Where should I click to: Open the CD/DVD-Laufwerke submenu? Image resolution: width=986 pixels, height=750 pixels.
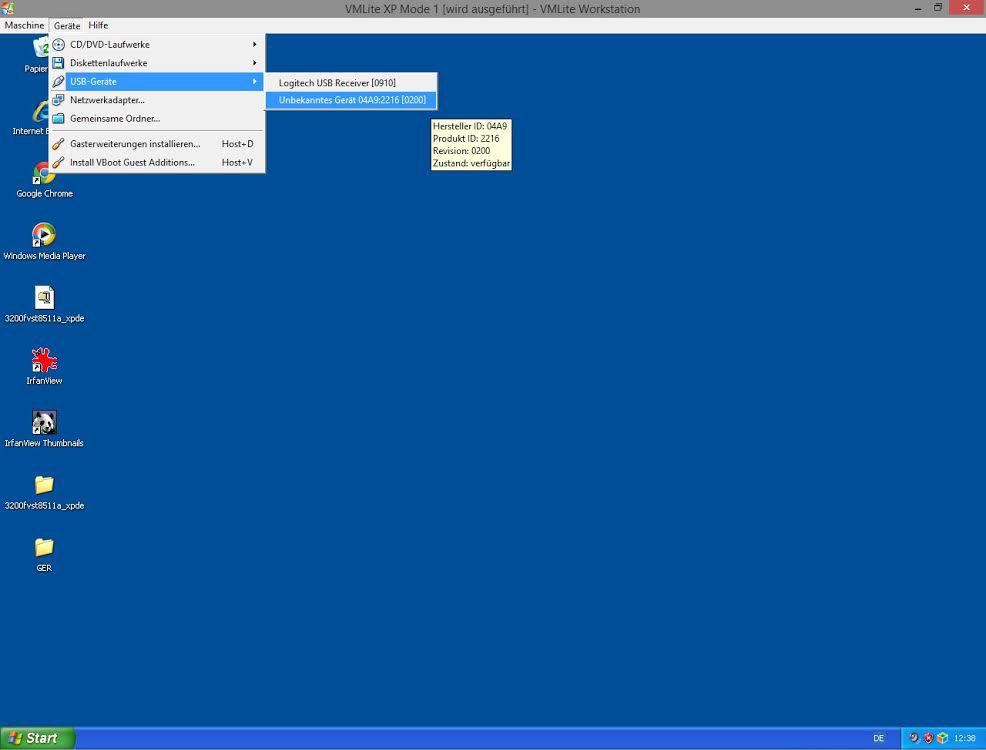156,45
